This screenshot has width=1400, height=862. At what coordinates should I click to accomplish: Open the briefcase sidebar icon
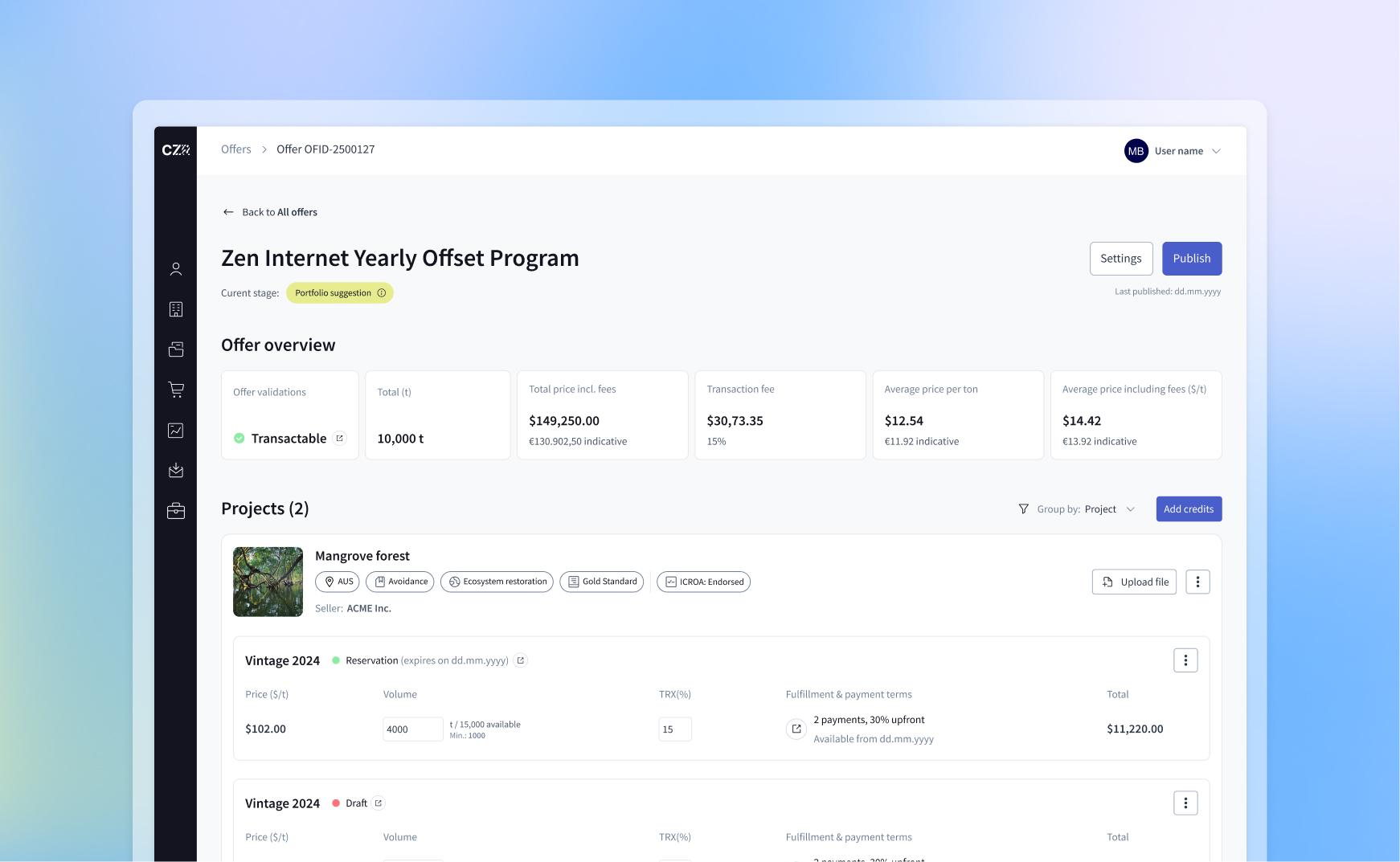(176, 511)
